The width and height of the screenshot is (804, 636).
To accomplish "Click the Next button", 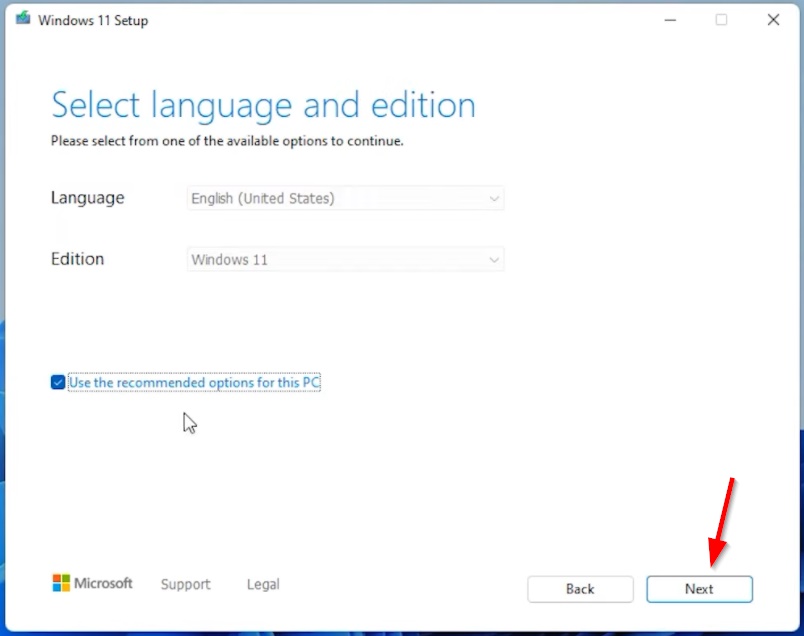I will [x=699, y=589].
